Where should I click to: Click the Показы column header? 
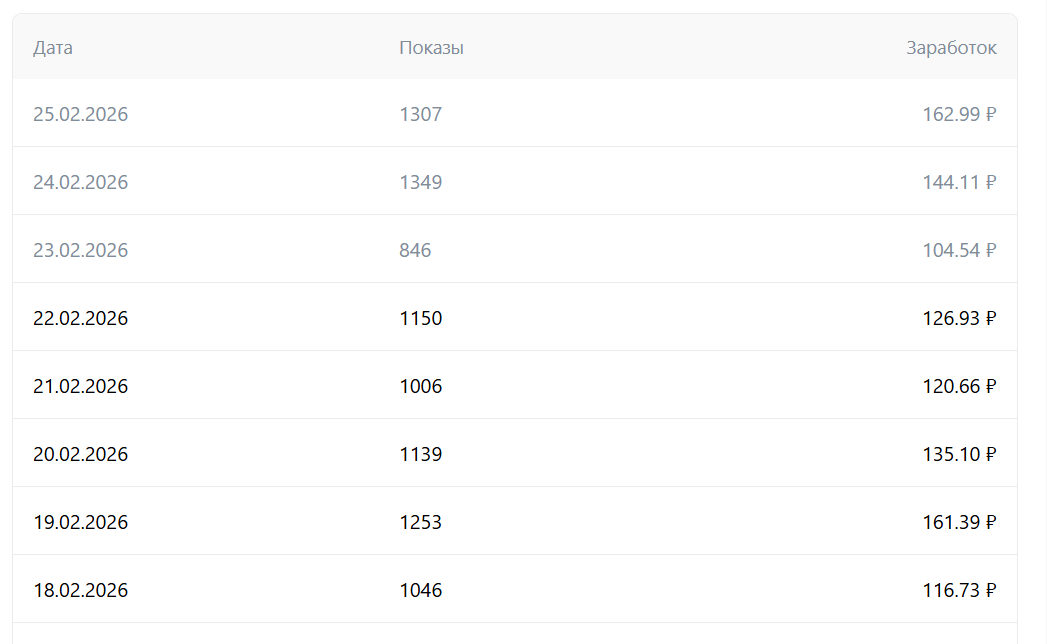[431, 48]
